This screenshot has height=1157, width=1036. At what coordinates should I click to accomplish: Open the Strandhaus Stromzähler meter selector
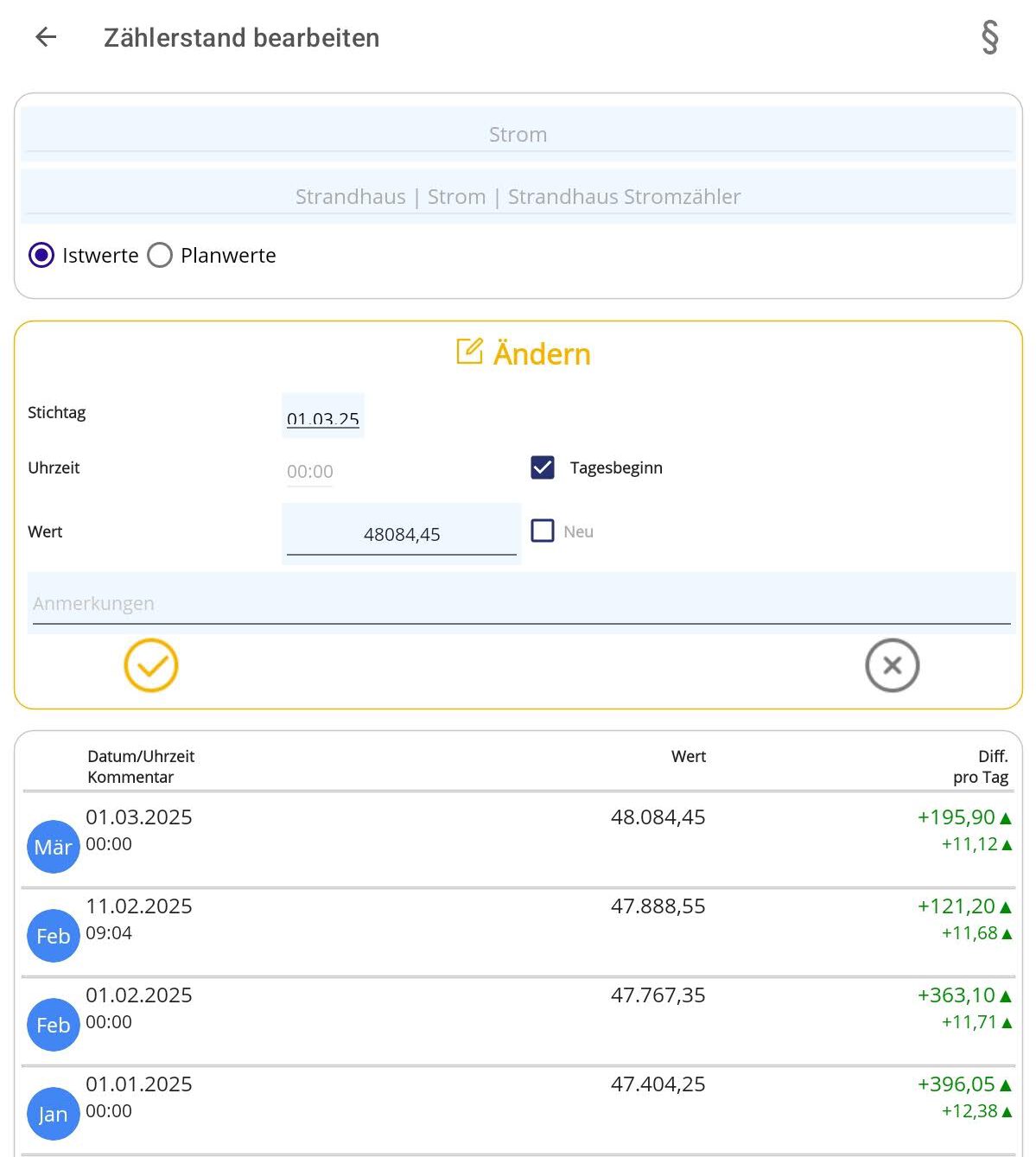point(518,196)
